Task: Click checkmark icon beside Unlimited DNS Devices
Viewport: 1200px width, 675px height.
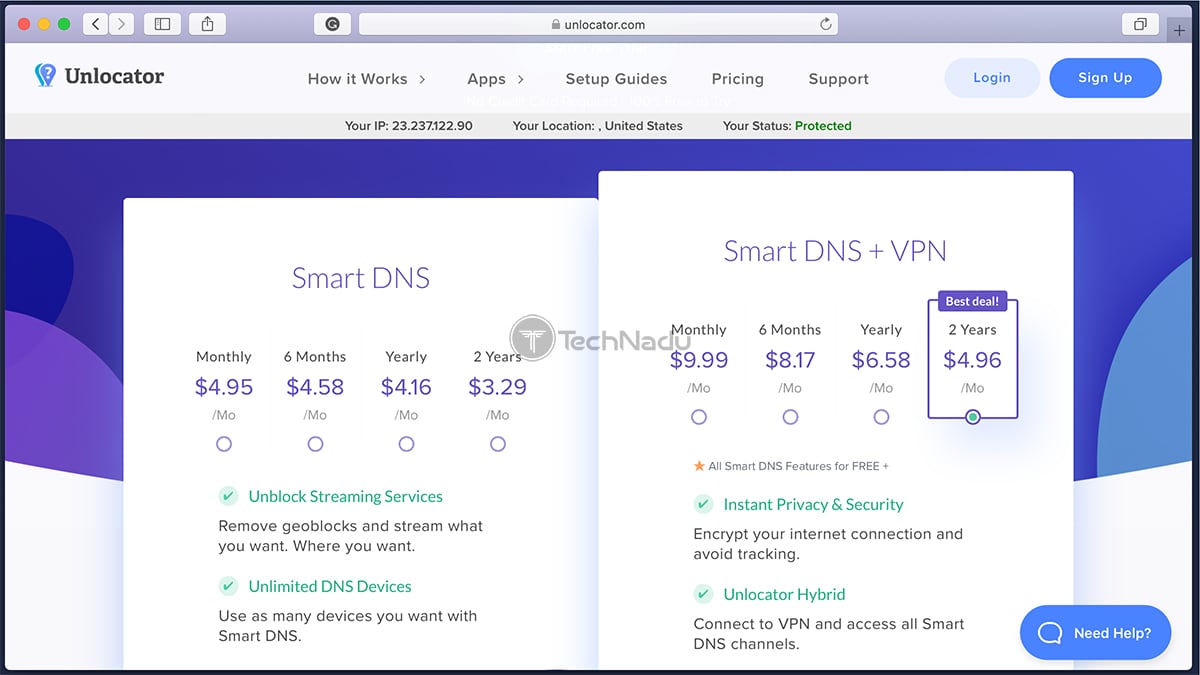Action: (228, 586)
